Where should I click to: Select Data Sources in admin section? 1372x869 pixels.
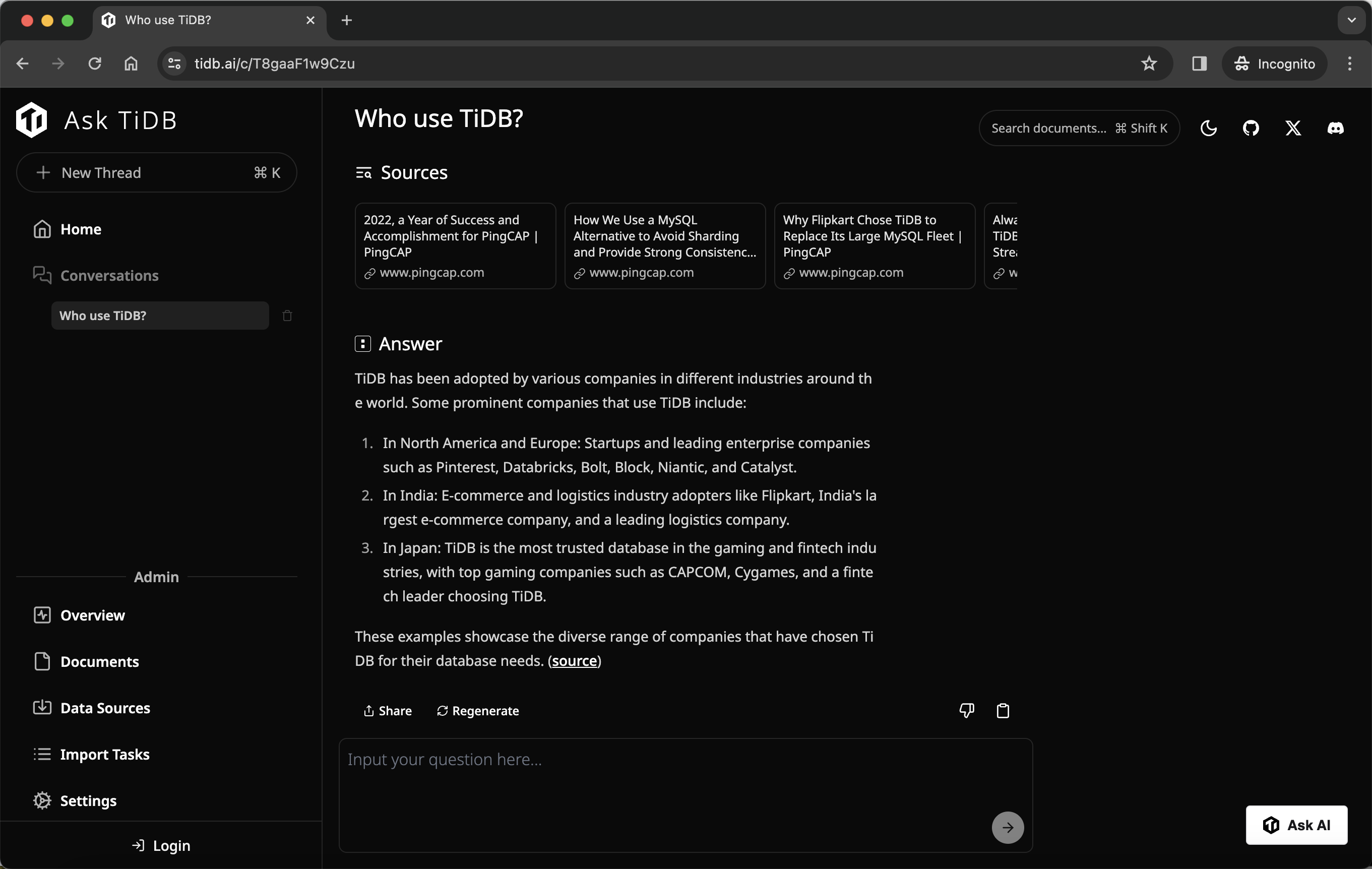(105, 707)
